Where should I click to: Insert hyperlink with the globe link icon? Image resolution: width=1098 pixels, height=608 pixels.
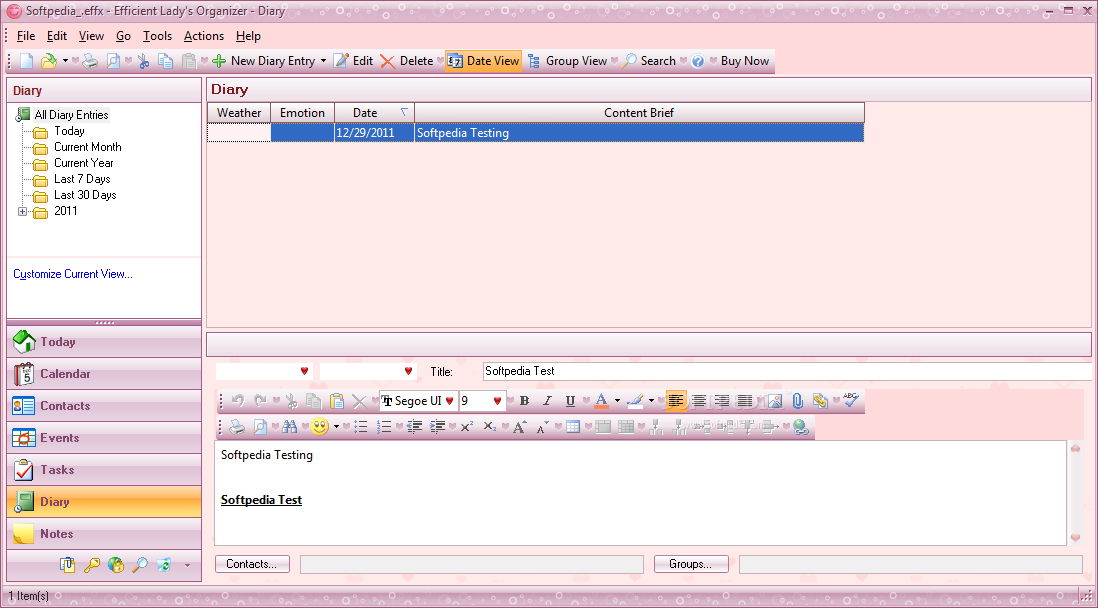[x=801, y=427]
